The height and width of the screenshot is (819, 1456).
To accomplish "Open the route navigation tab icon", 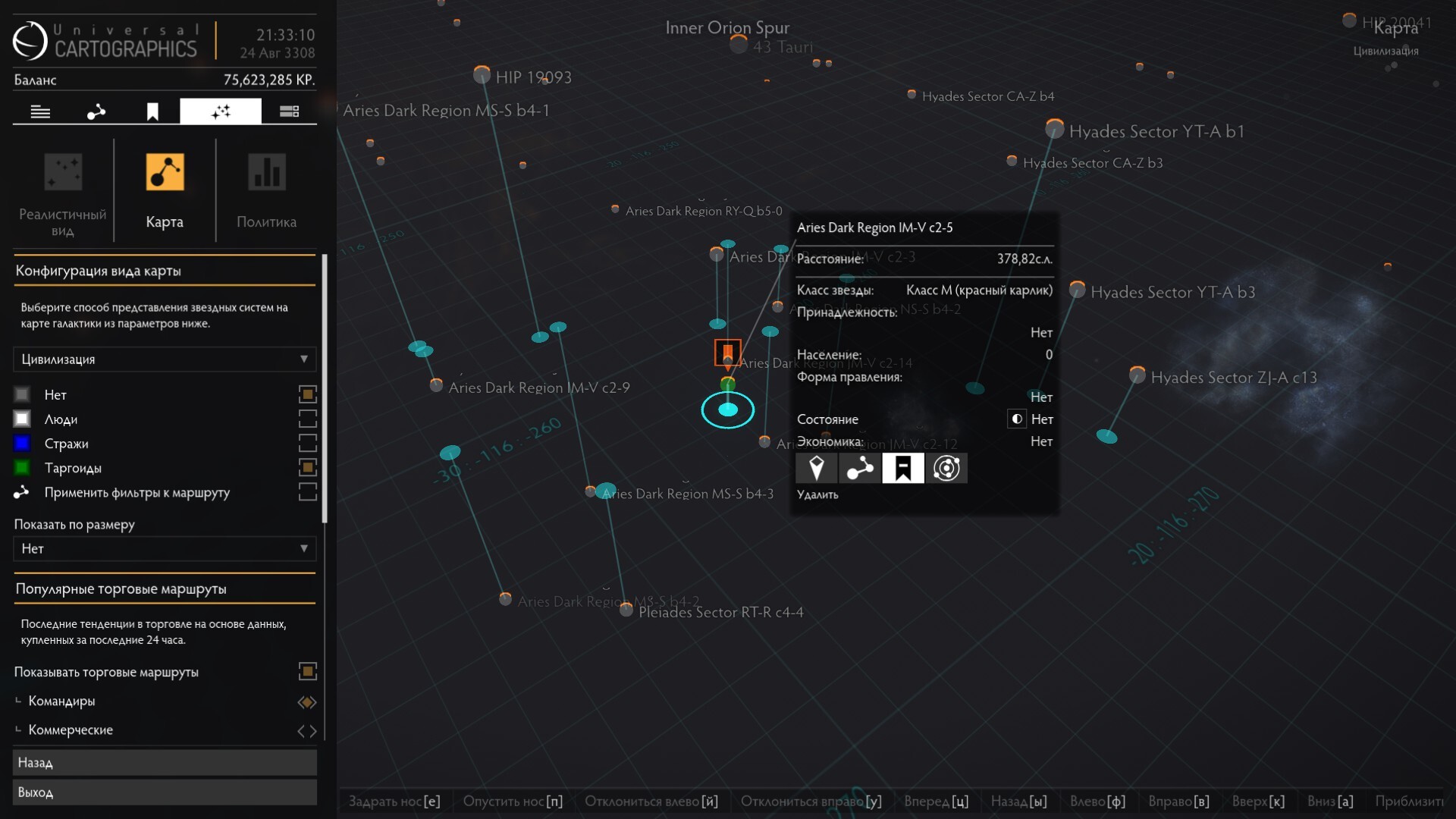I will 96,112.
